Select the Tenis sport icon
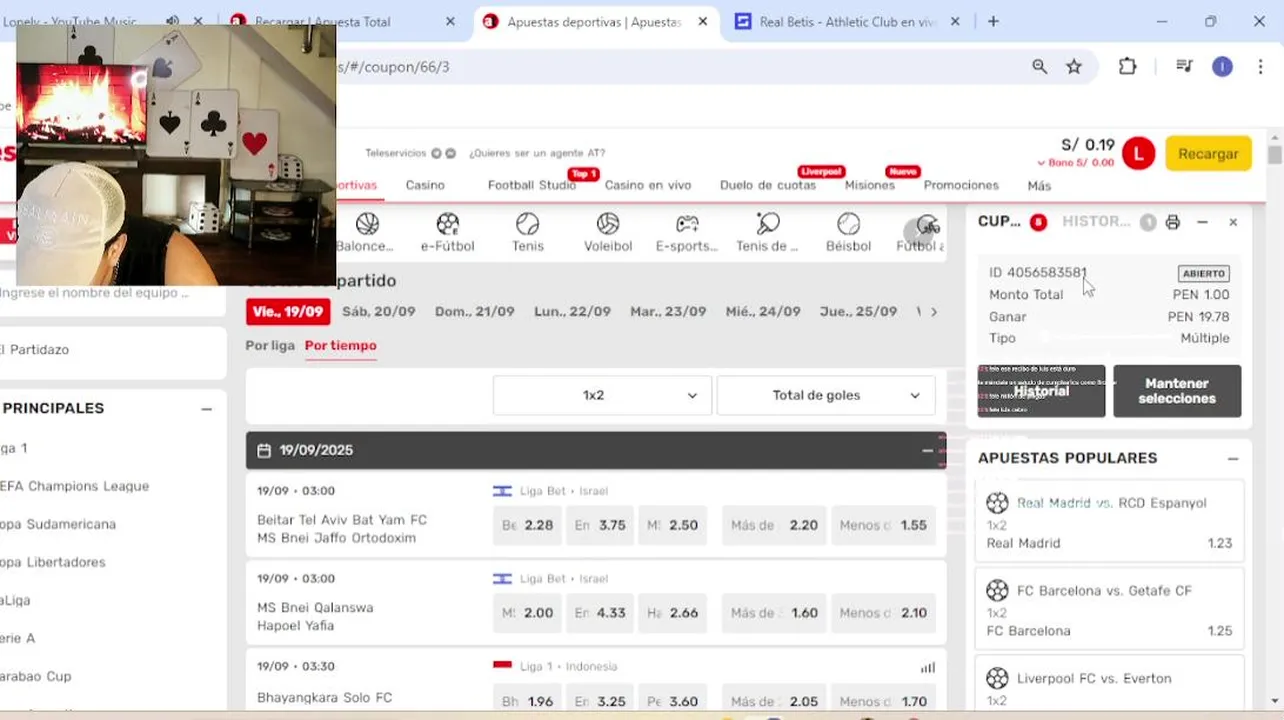This screenshot has width=1284, height=720. point(527,224)
